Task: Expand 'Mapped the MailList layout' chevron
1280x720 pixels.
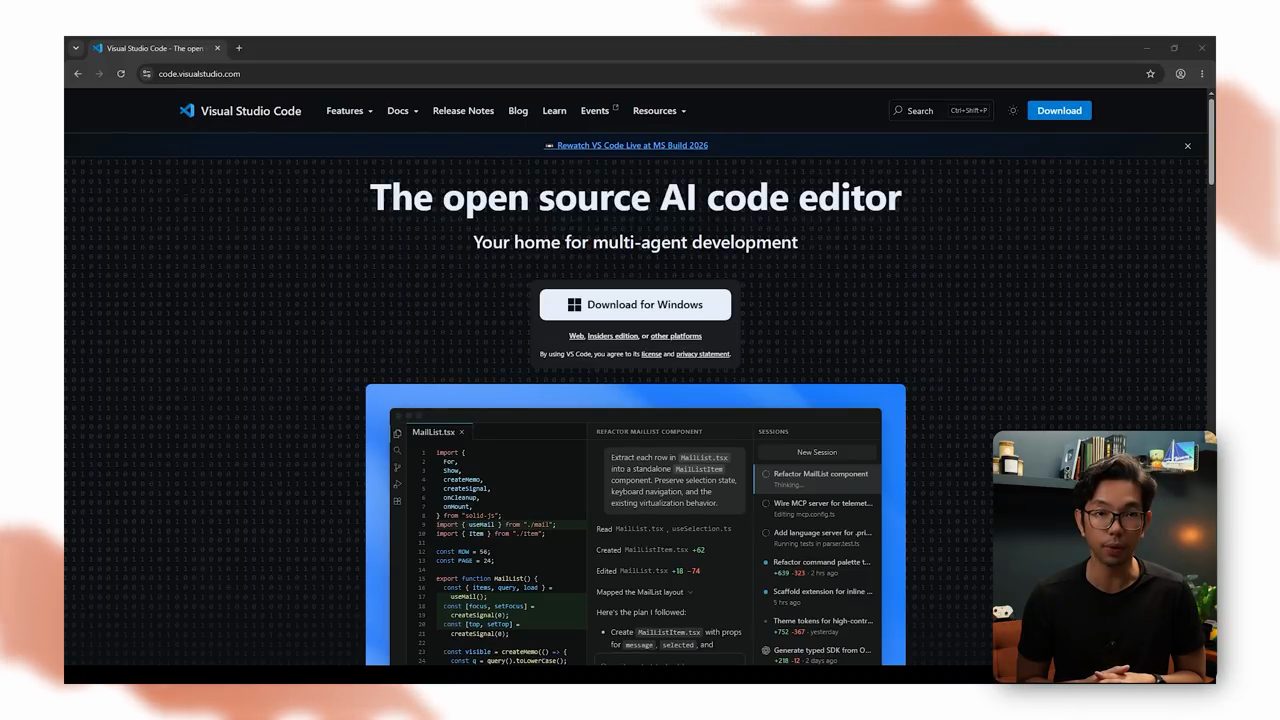Action: coord(690,592)
